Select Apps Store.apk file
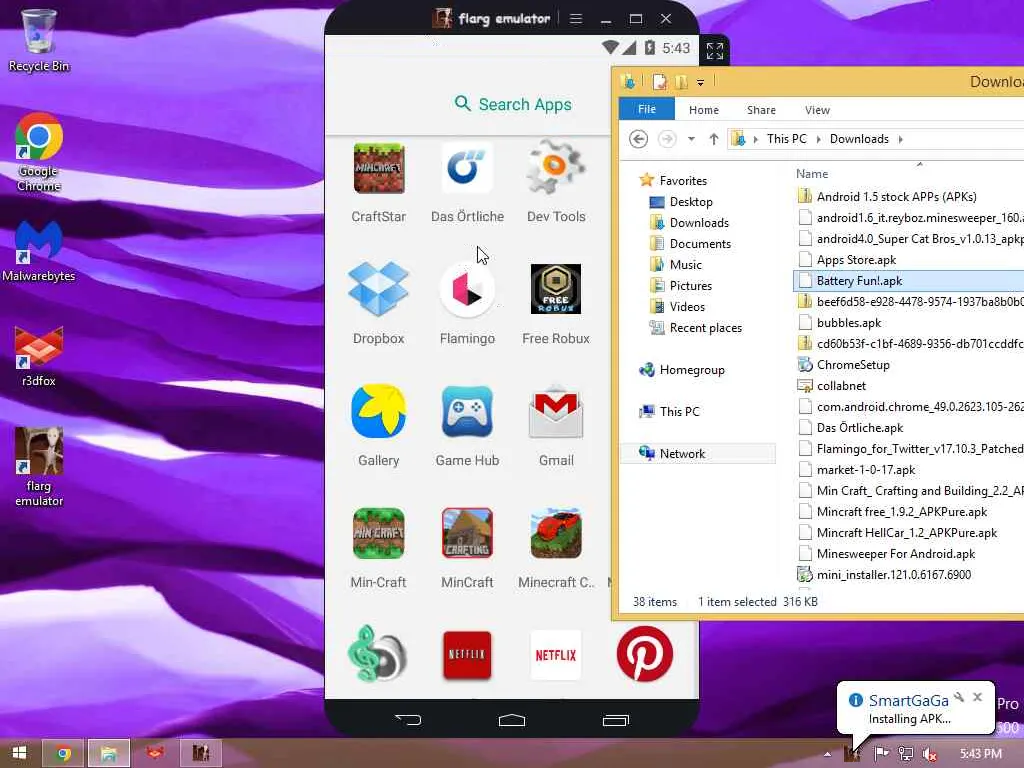Screen dimensions: 1024x768 [x=856, y=260]
